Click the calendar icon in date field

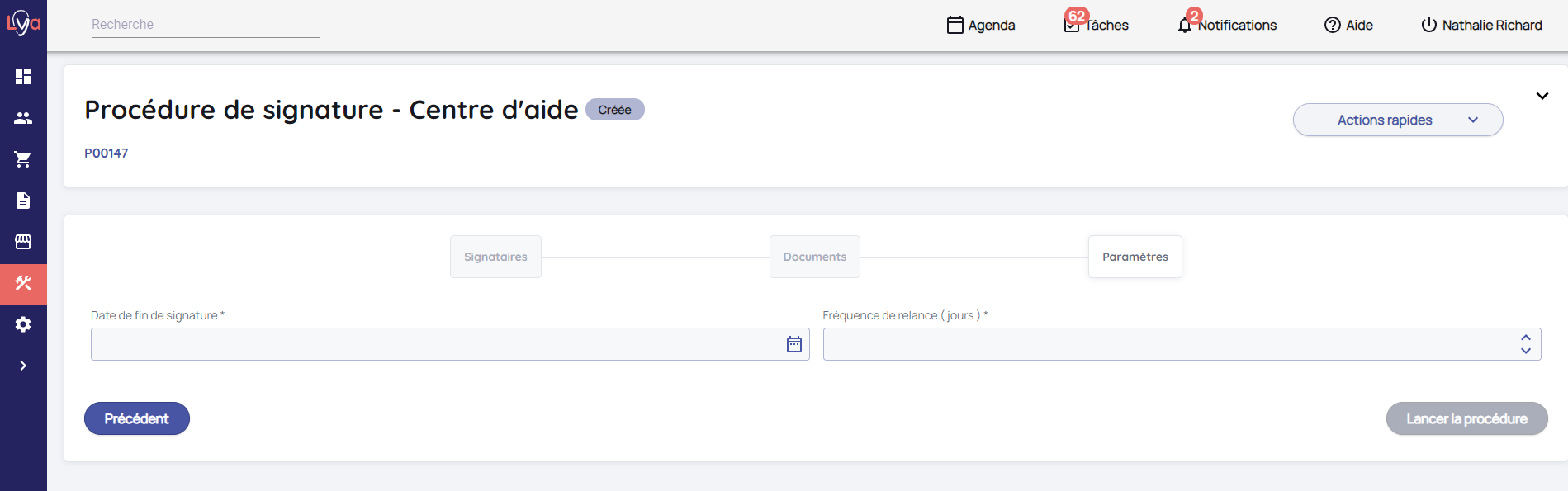click(x=794, y=344)
